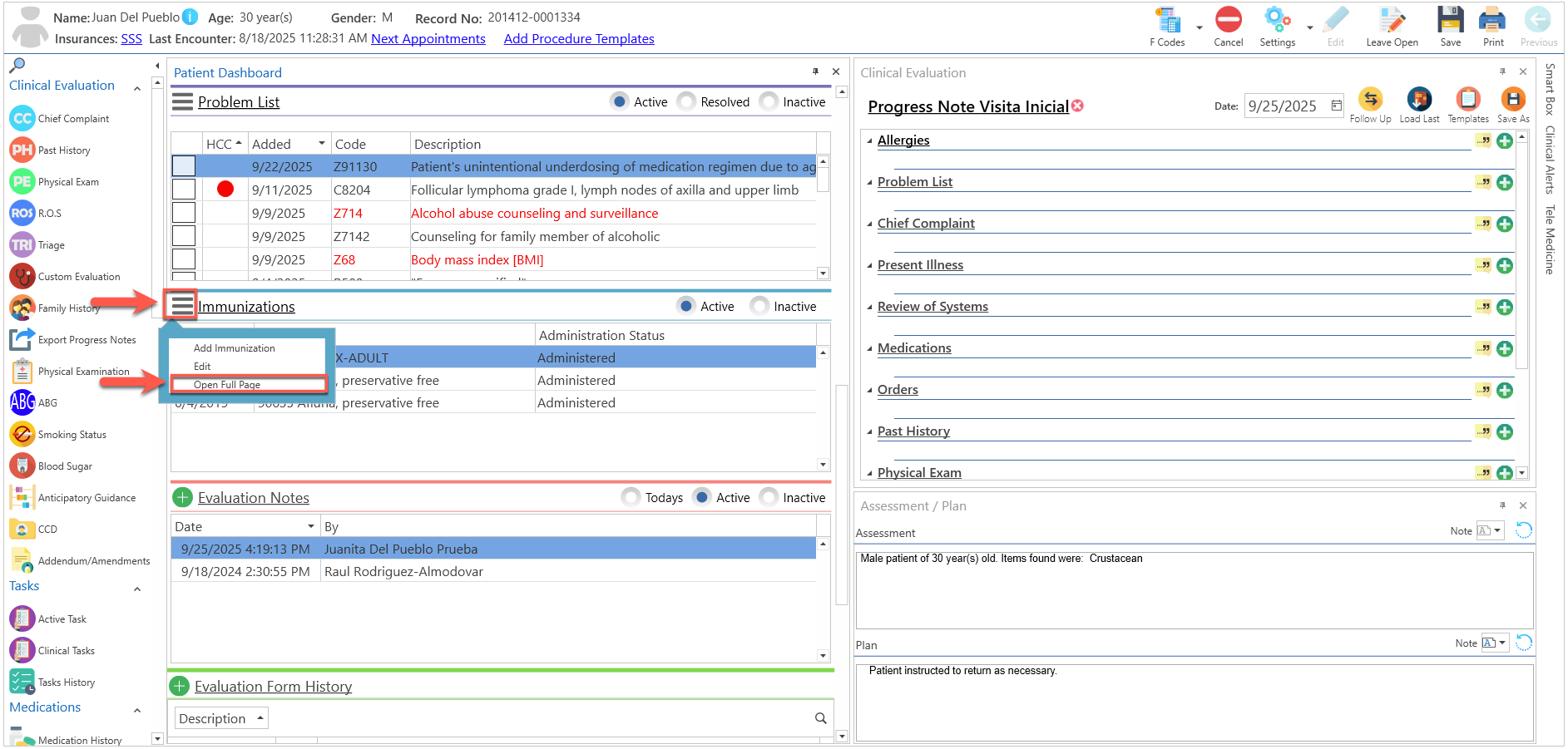Open Smoking Status in sidebar
Viewport: 1568px width, 749px height.
pos(58,435)
